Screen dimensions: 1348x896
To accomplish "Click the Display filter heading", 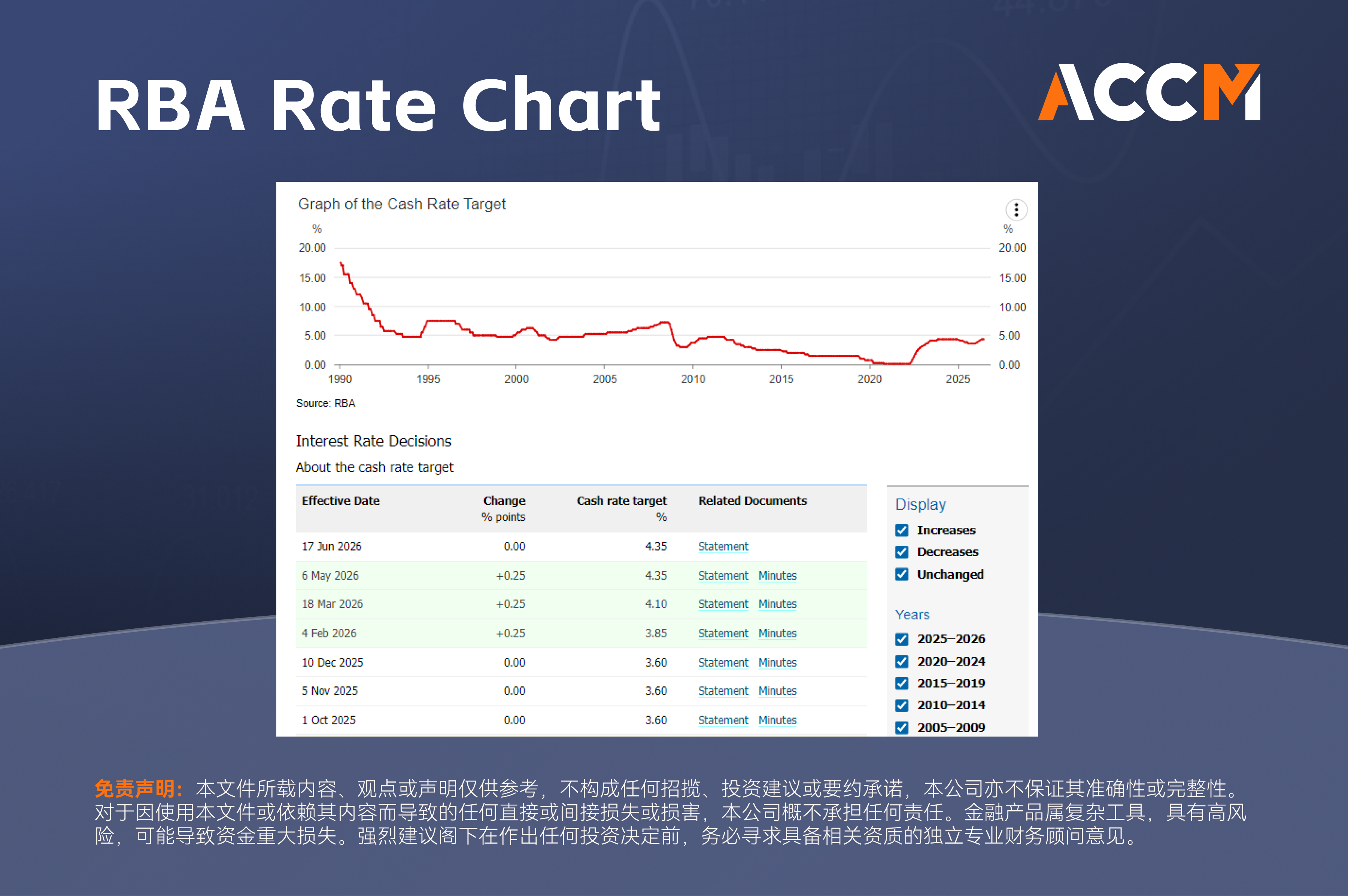I will tap(920, 504).
